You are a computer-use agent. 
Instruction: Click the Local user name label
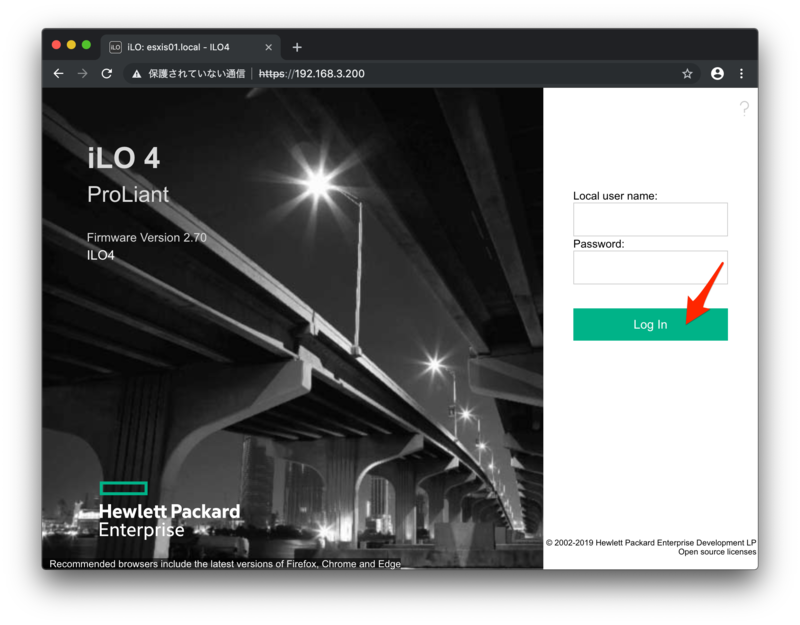615,196
